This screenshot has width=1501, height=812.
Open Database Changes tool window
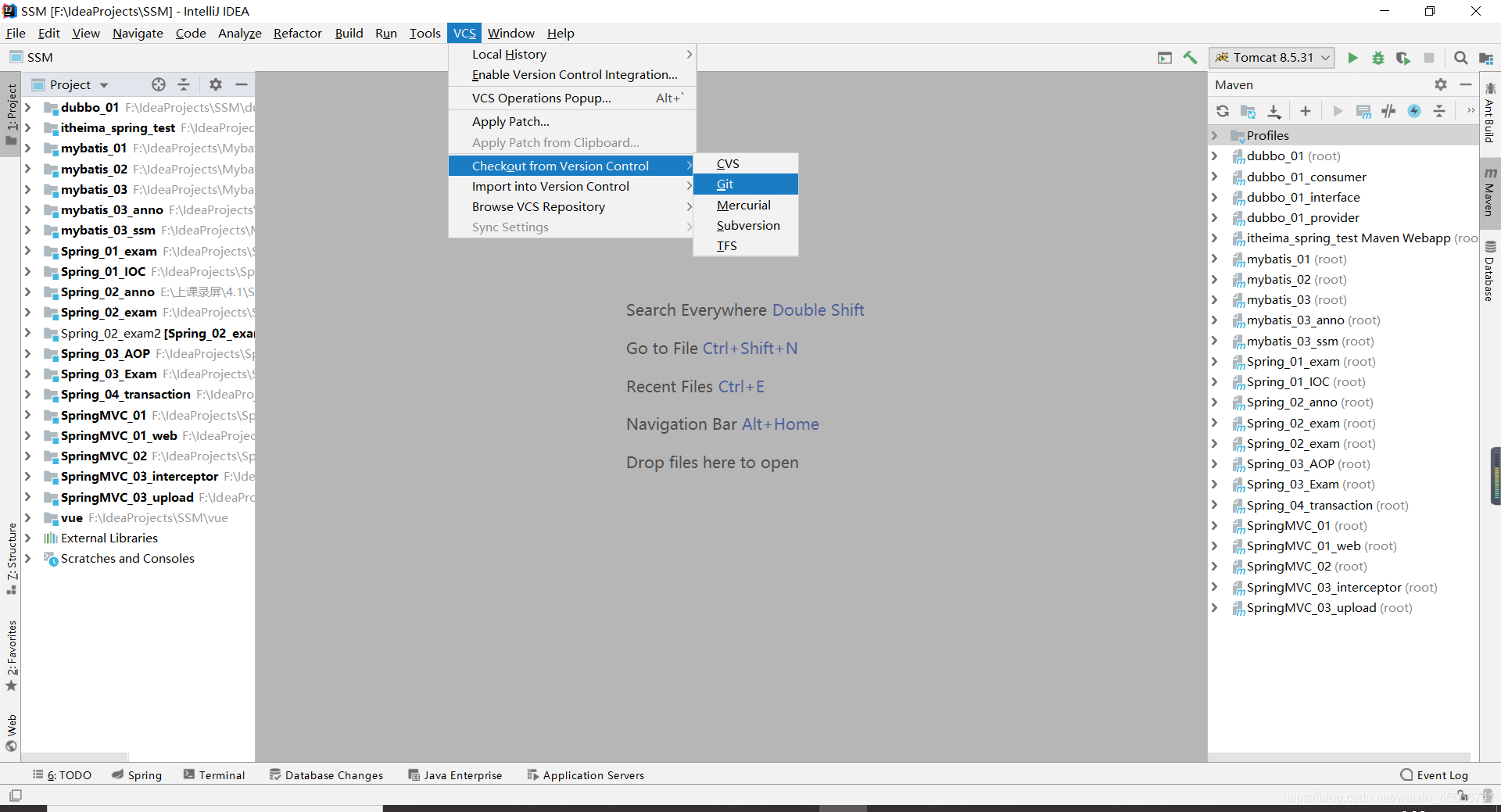pos(326,775)
